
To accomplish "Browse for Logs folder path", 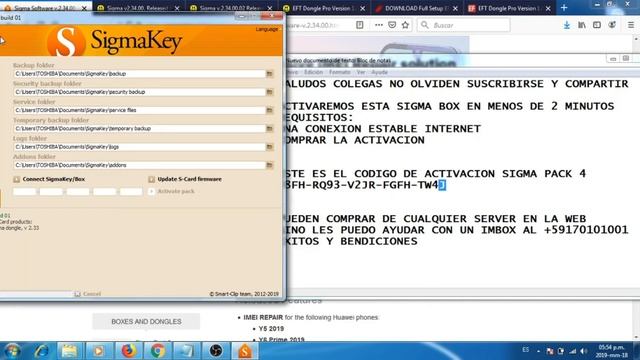I will [x=269, y=147].
